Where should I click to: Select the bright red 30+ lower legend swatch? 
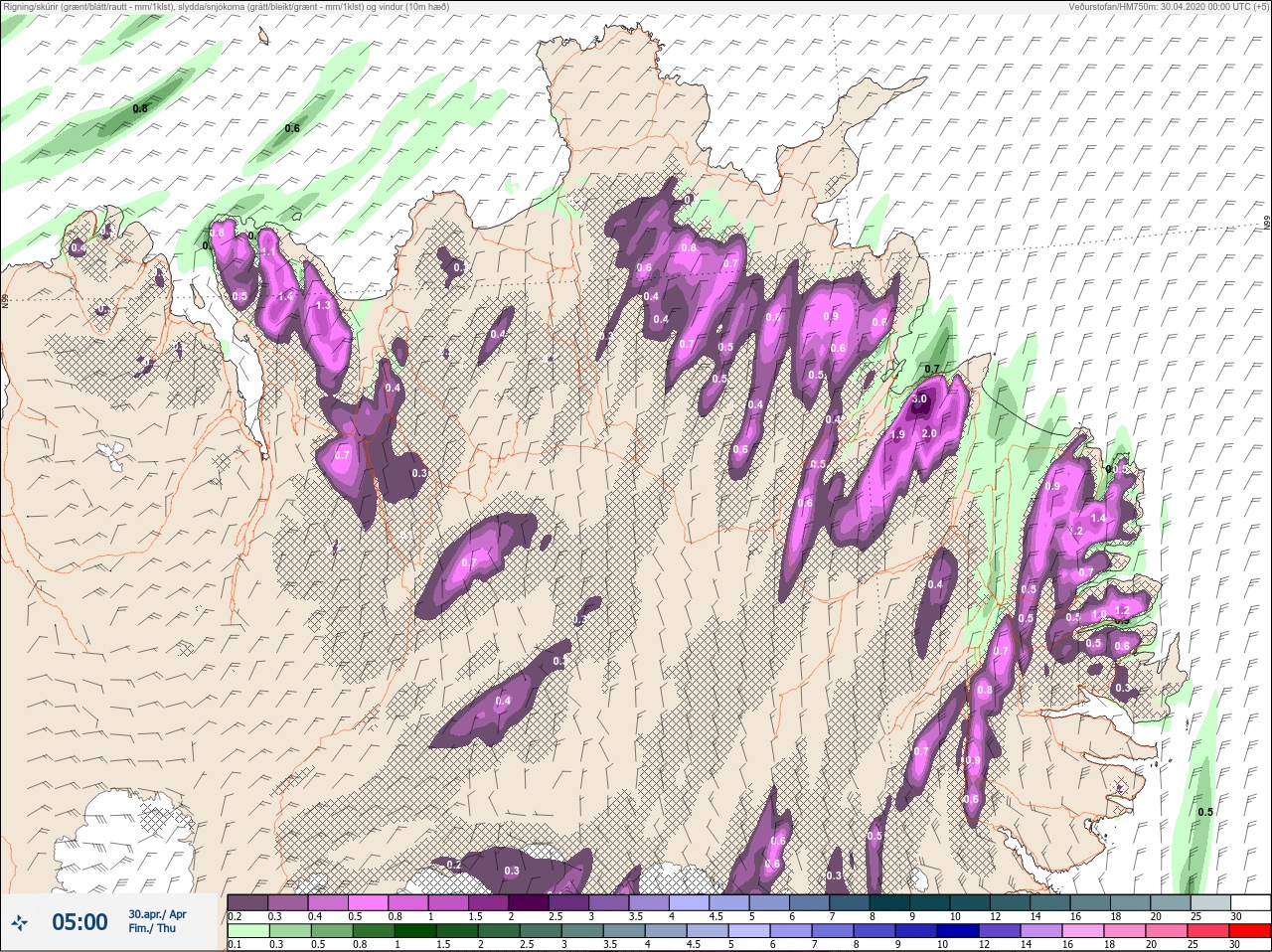[x=1251, y=931]
